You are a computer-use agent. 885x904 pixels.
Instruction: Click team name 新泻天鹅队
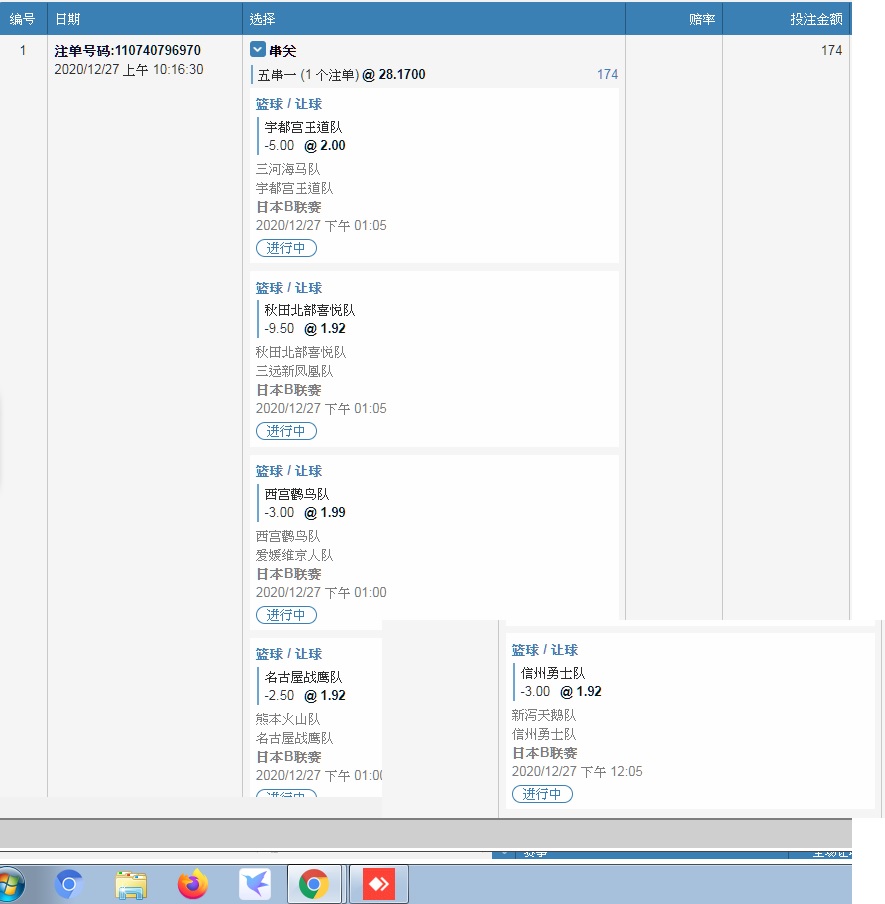tap(544, 715)
